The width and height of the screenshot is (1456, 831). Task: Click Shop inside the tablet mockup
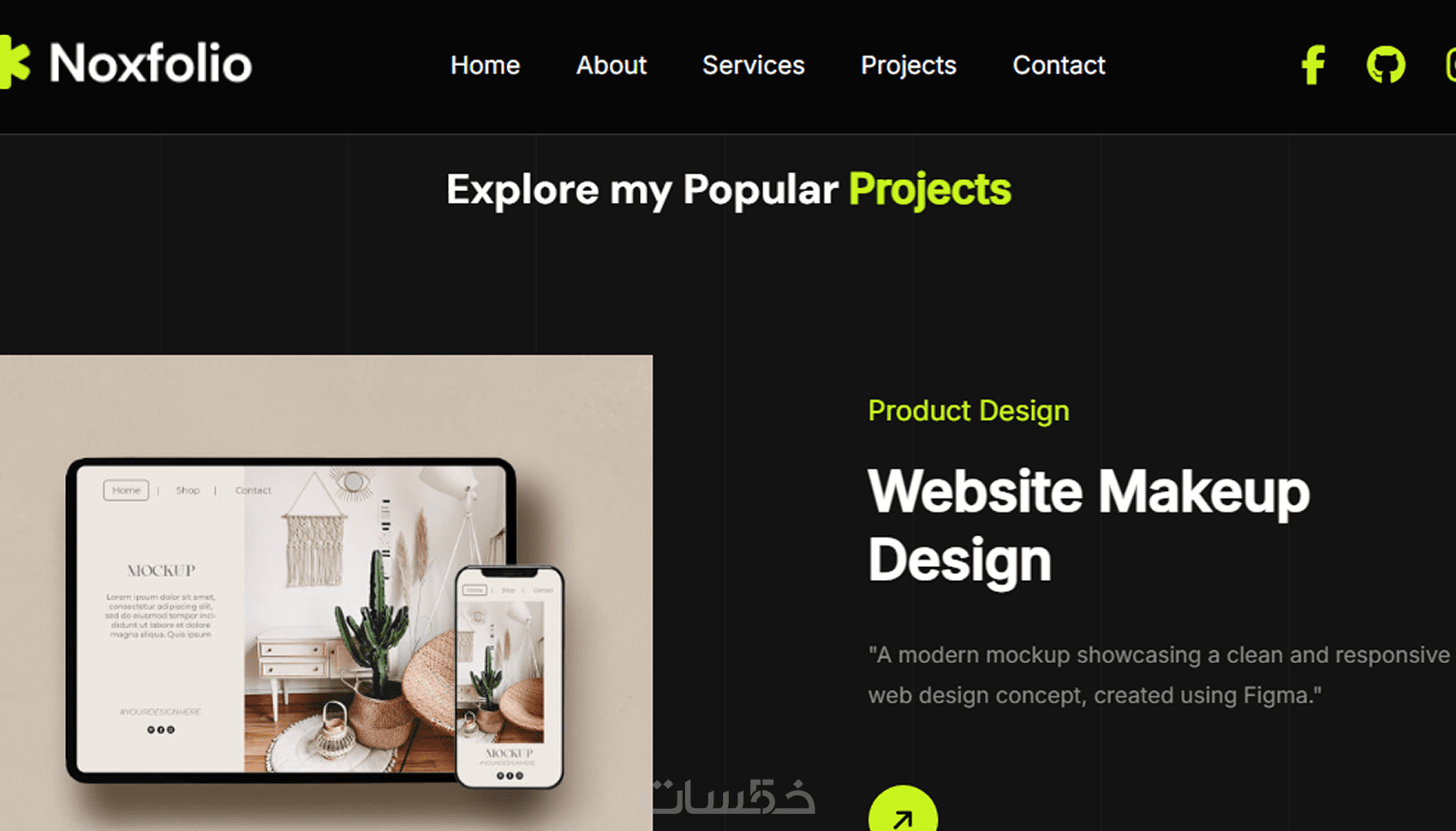click(188, 490)
